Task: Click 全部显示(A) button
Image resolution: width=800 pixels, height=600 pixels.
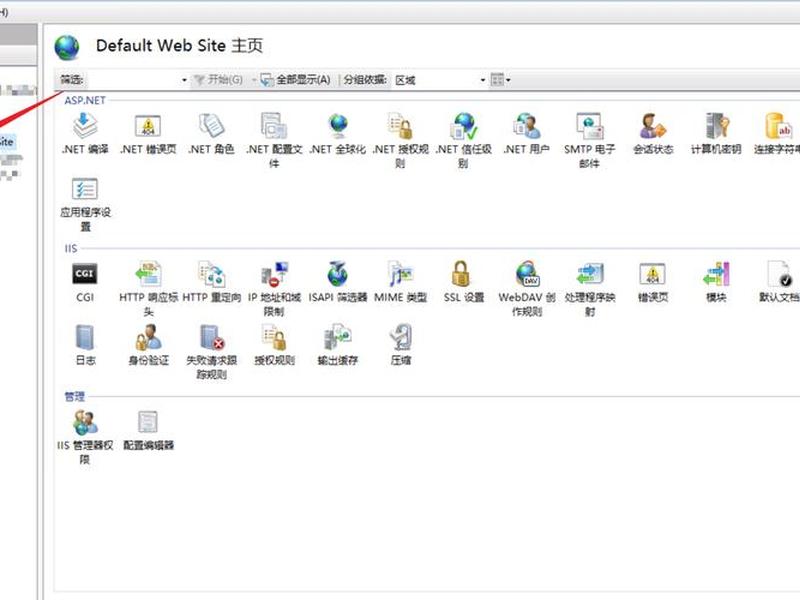Action: pos(296,80)
